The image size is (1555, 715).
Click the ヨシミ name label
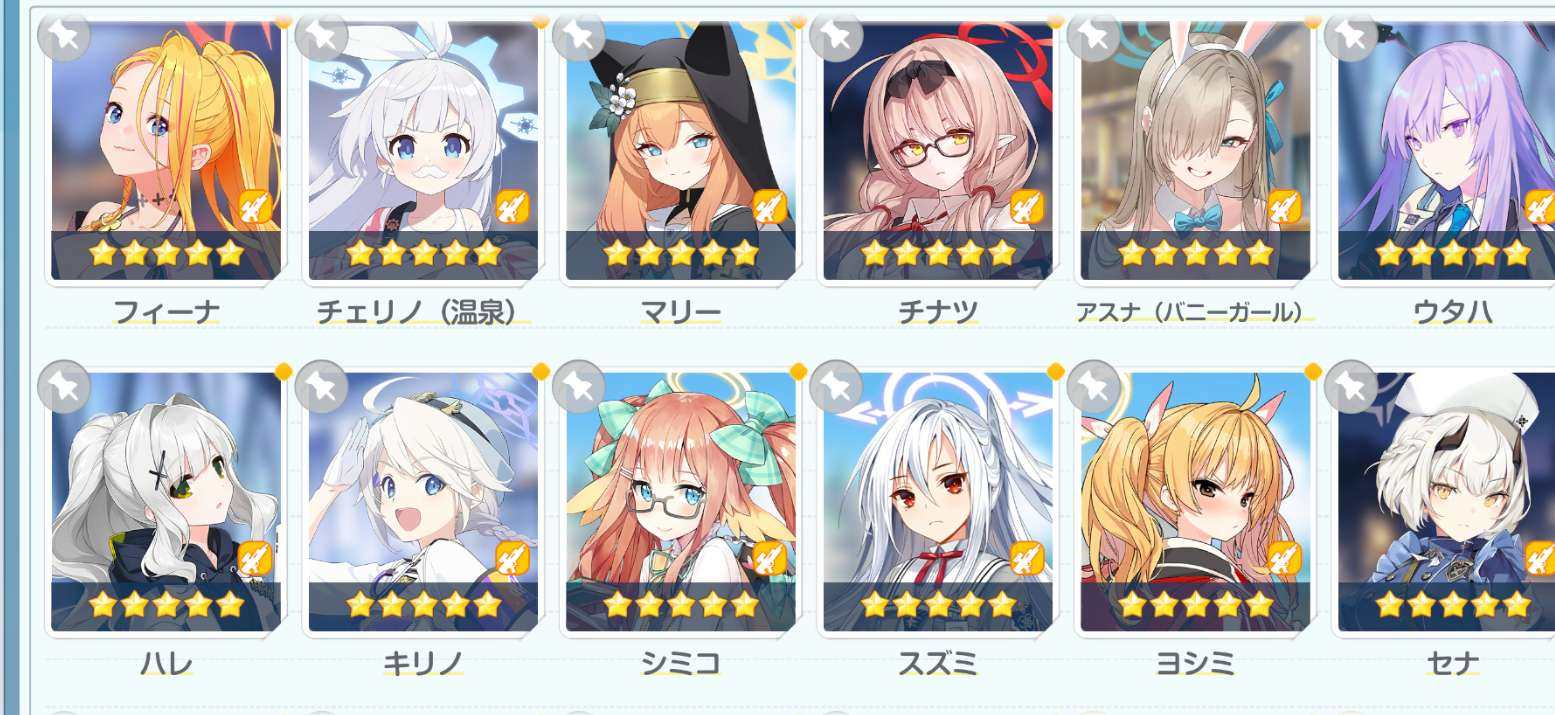[x=1195, y=662]
